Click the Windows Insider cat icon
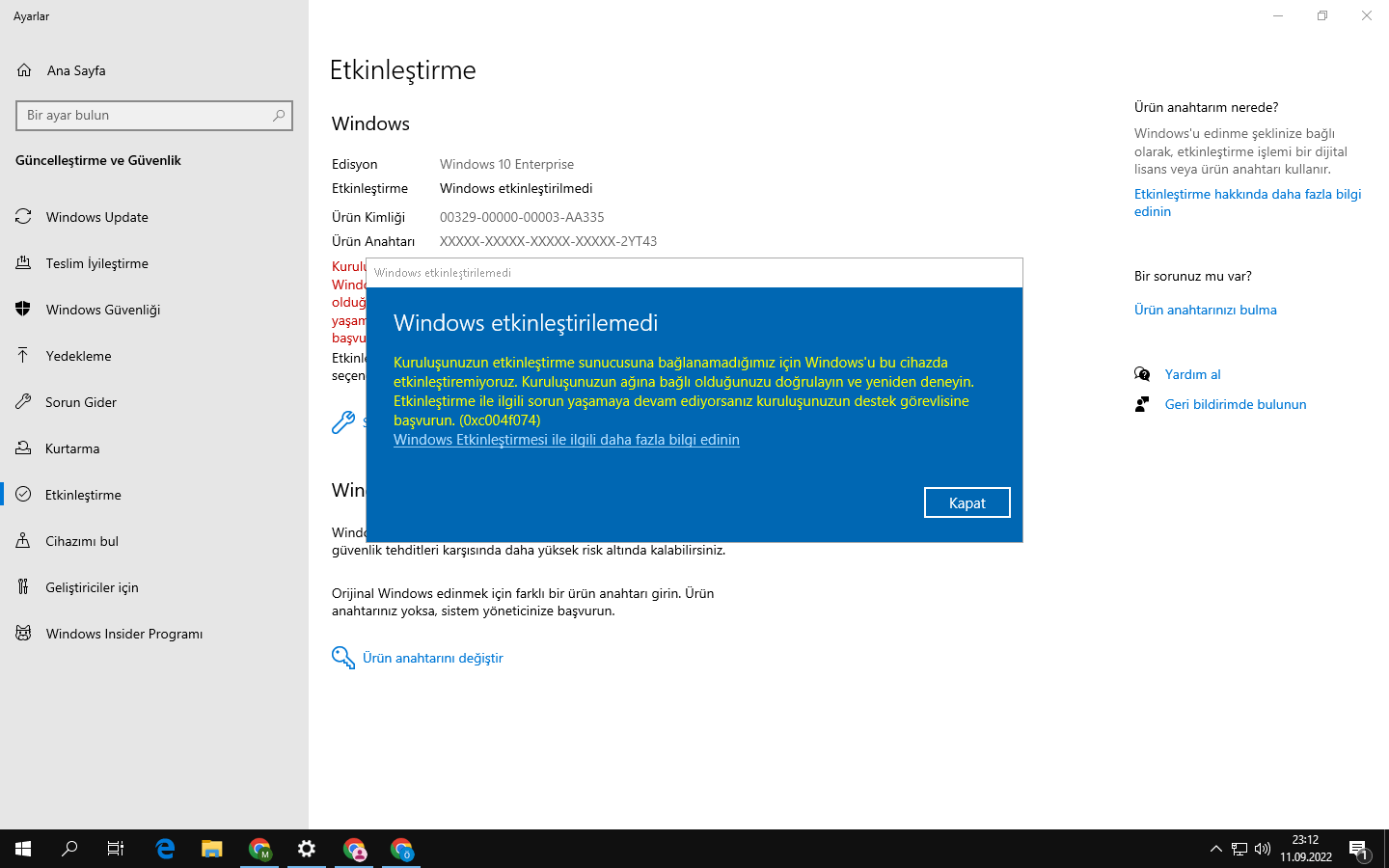 (x=23, y=634)
